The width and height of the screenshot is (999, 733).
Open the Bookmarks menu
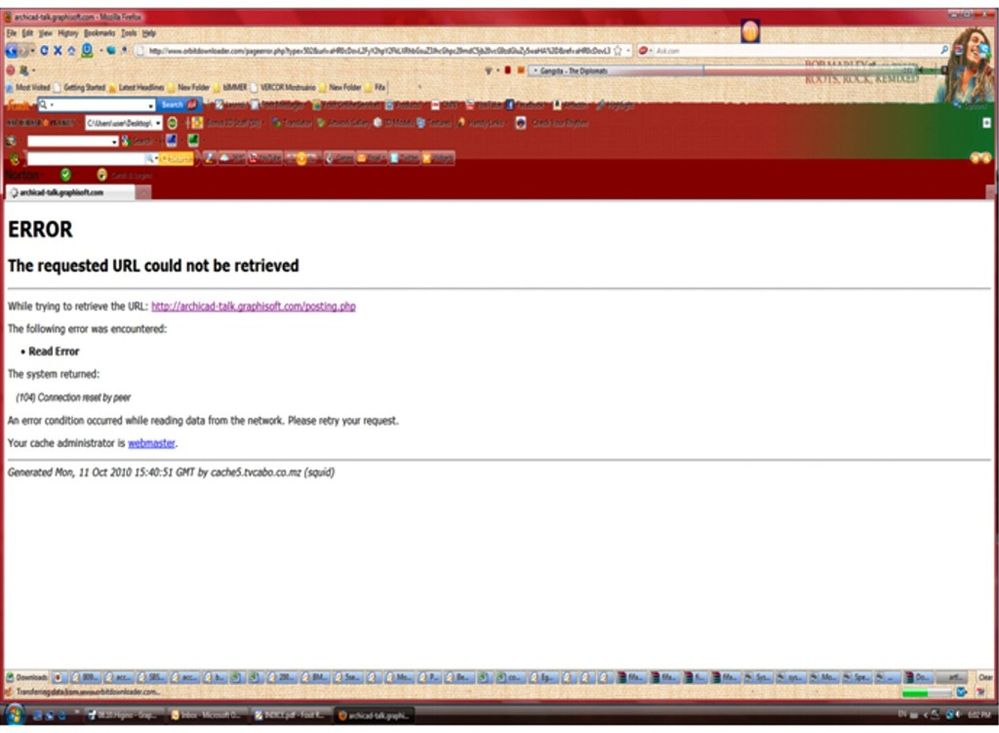coord(99,33)
